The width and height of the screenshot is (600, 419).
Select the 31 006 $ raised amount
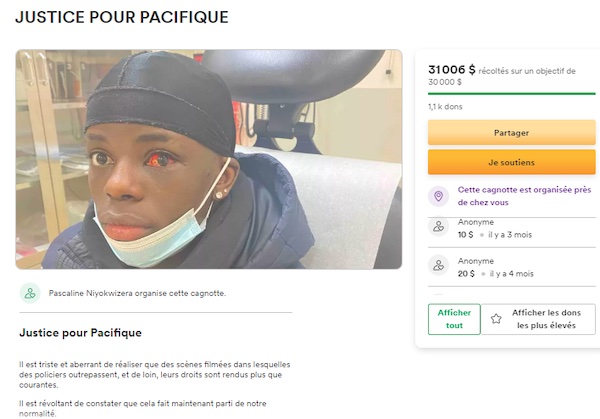coord(452,70)
